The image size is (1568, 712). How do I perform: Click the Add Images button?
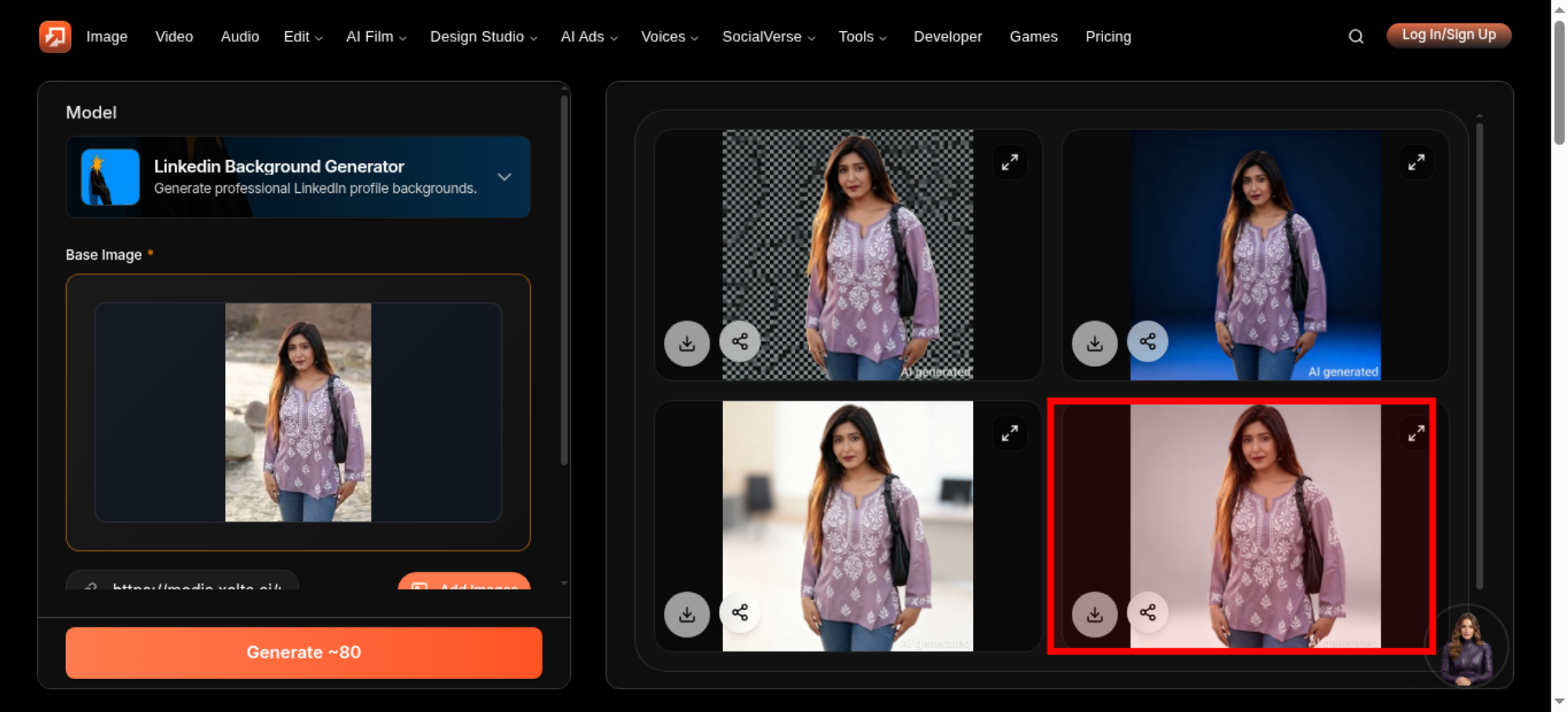(x=464, y=581)
